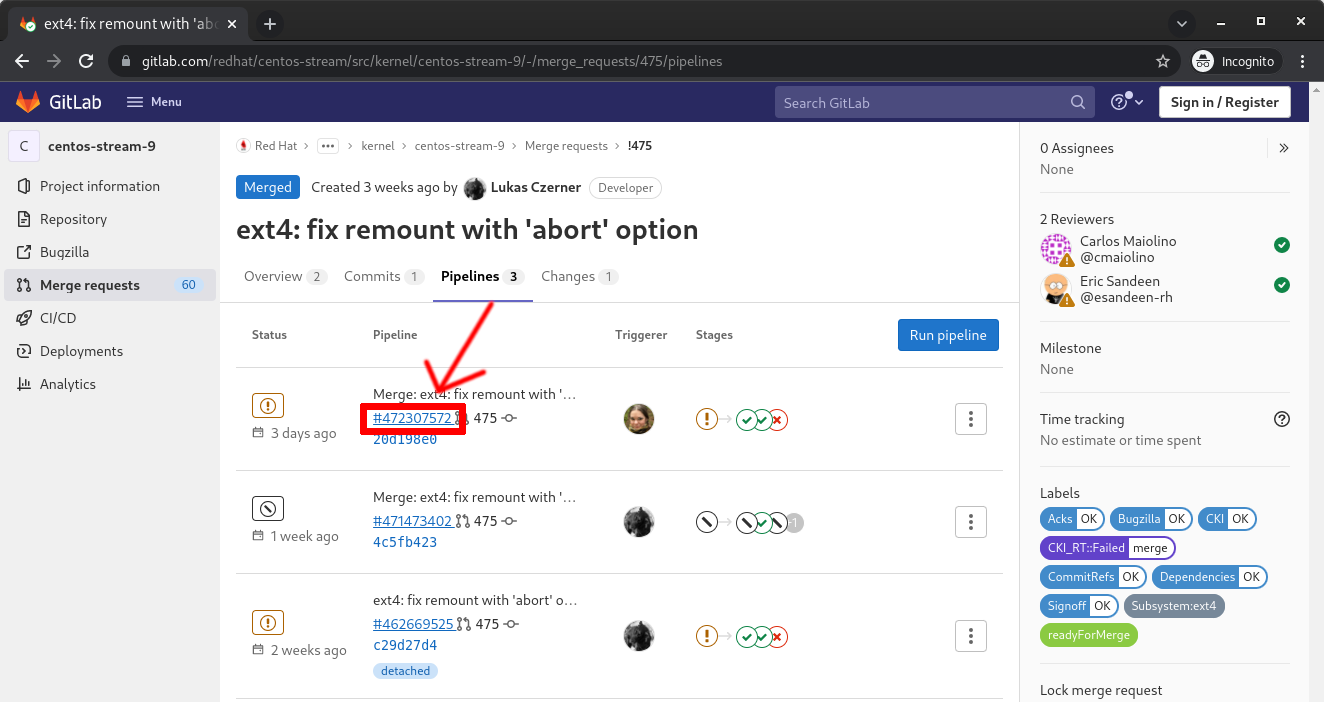Open the Menu hamburger navigation
Image resolution: width=1324 pixels, height=702 pixels.
(x=154, y=102)
